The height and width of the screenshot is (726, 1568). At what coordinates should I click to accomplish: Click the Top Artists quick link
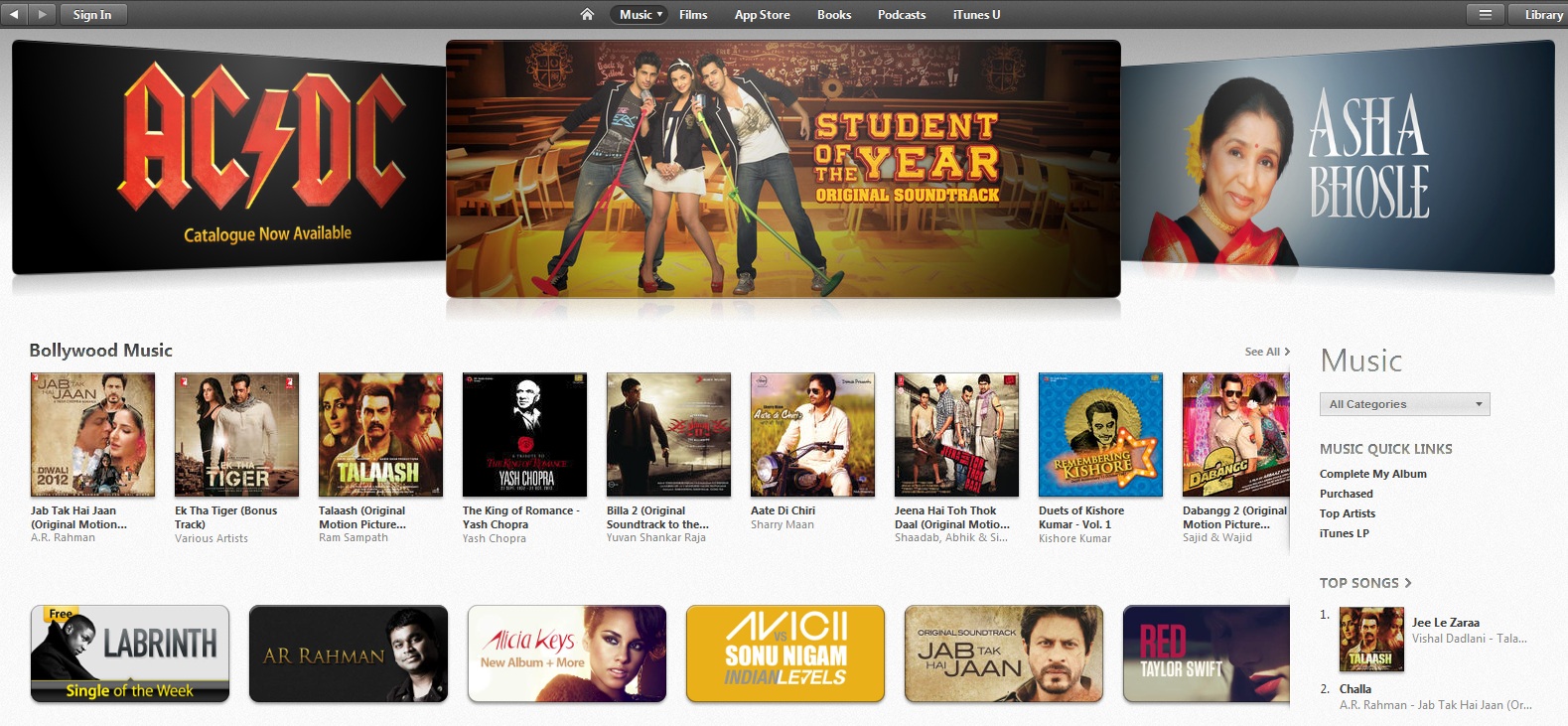click(x=1348, y=513)
